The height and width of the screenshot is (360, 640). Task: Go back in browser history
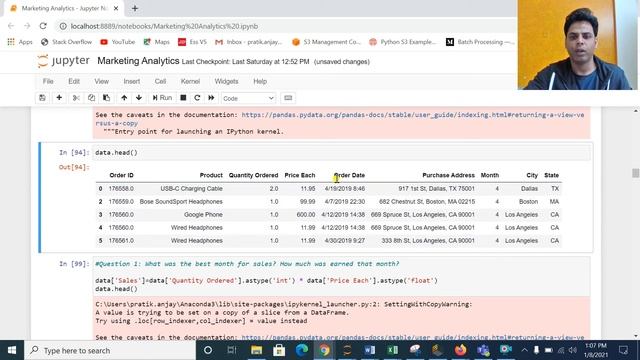click(11, 26)
